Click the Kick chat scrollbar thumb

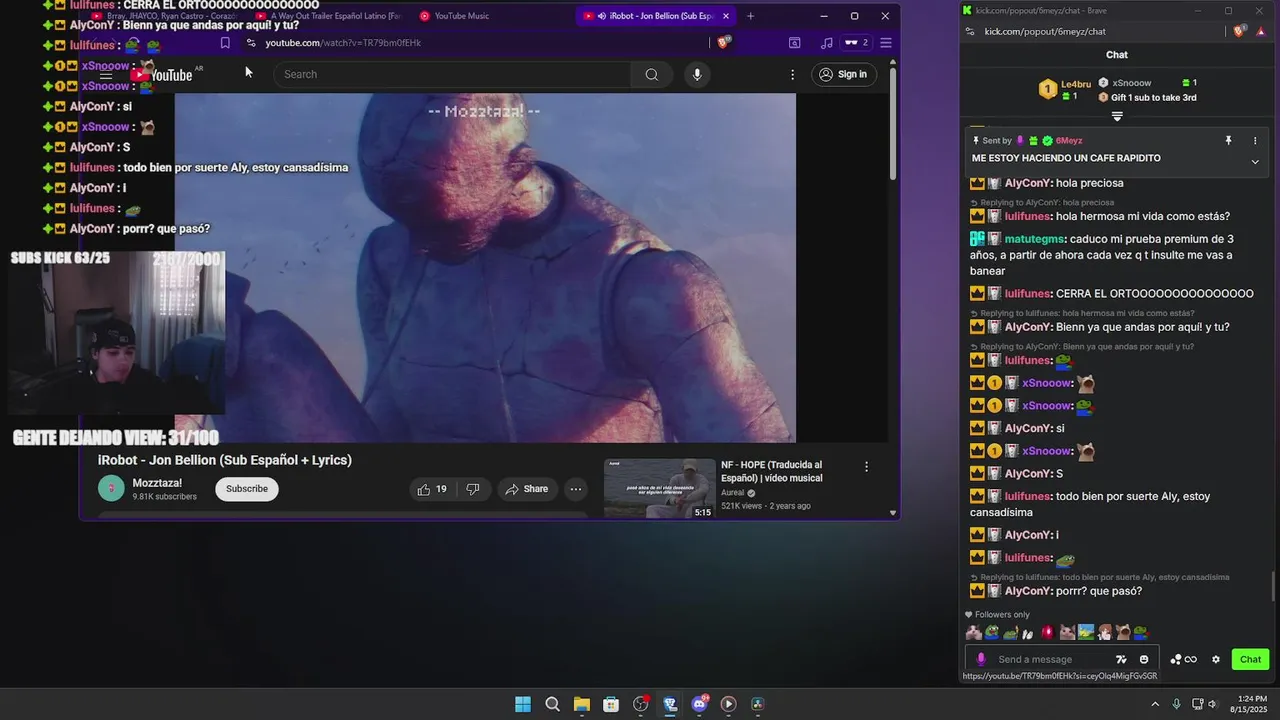pyautogui.click(x=1273, y=586)
